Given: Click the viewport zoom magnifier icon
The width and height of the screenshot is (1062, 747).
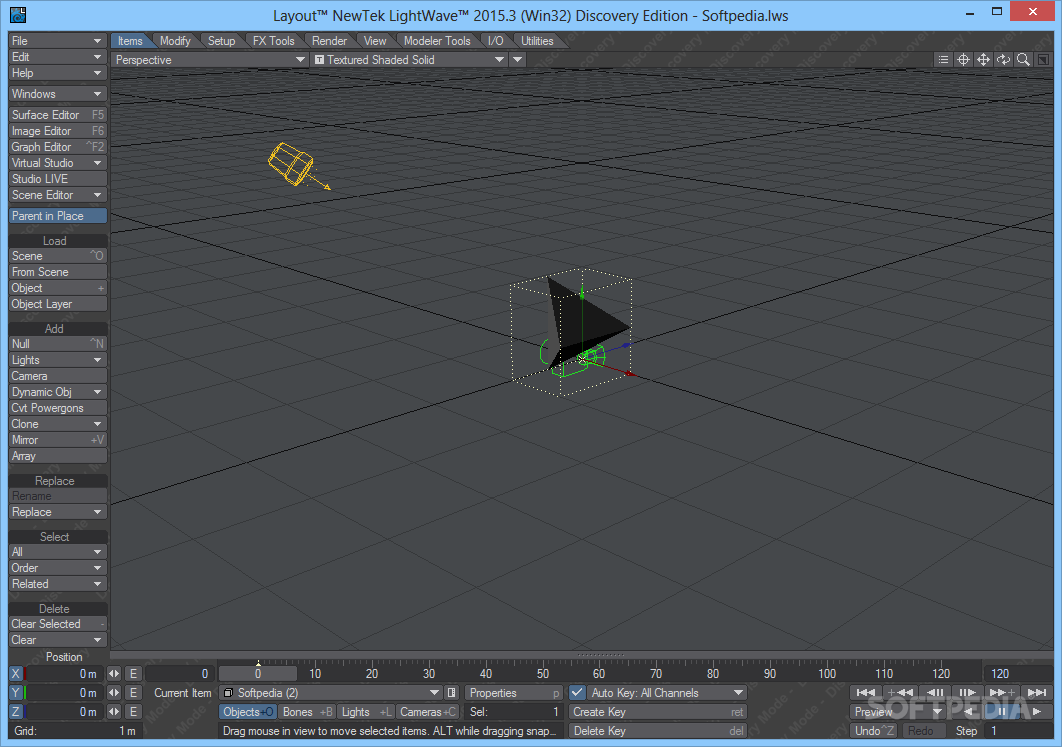Looking at the screenshot, I should point(1023,60).
